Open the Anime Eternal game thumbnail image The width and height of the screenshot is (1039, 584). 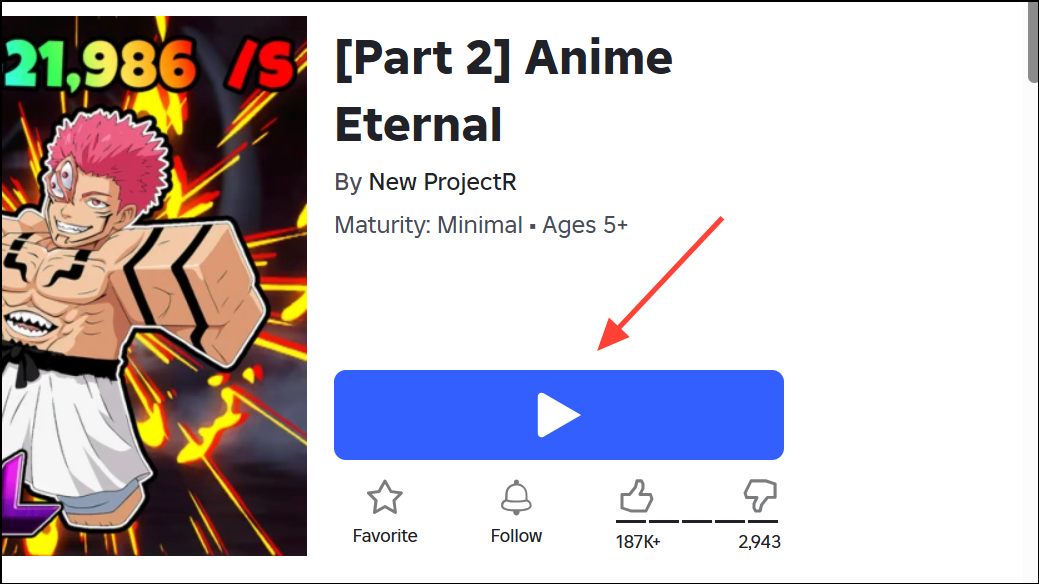(154, 286)
